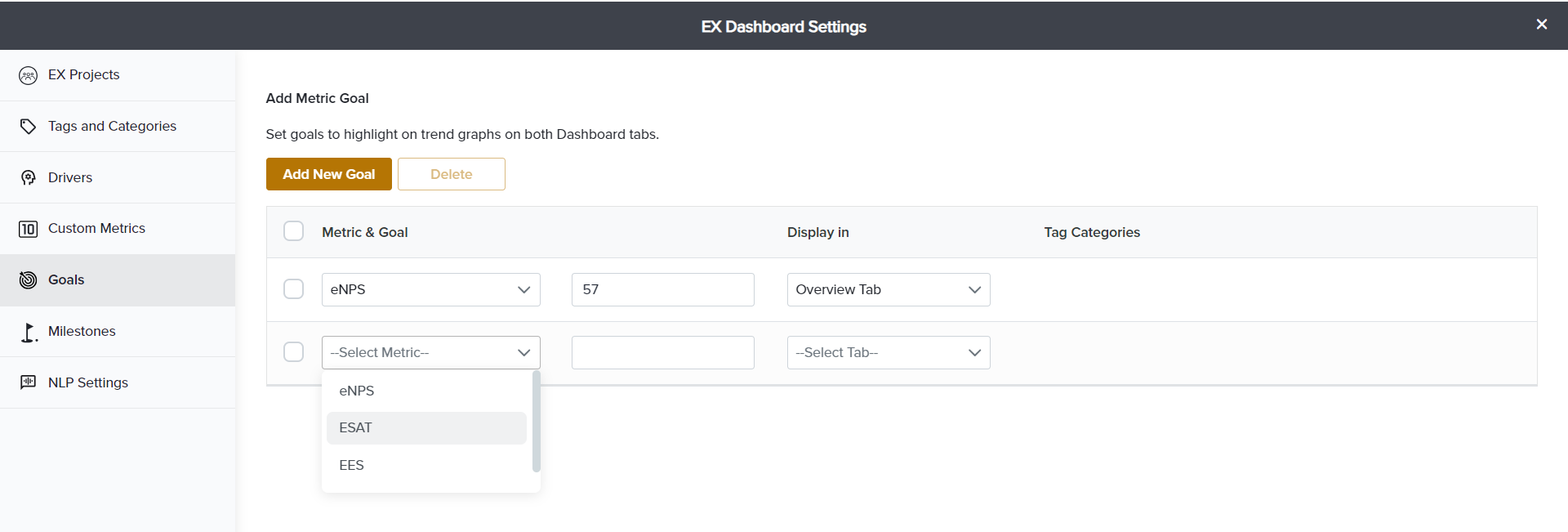Tick the checkbox for the eNPS goal row
Image resolution: width=1568 pixels, height=532 pixels.
point(293,289)
